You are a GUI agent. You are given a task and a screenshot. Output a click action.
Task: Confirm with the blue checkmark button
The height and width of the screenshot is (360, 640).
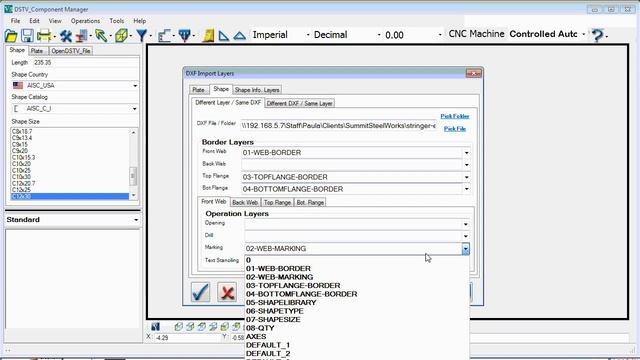pos(200,292)
